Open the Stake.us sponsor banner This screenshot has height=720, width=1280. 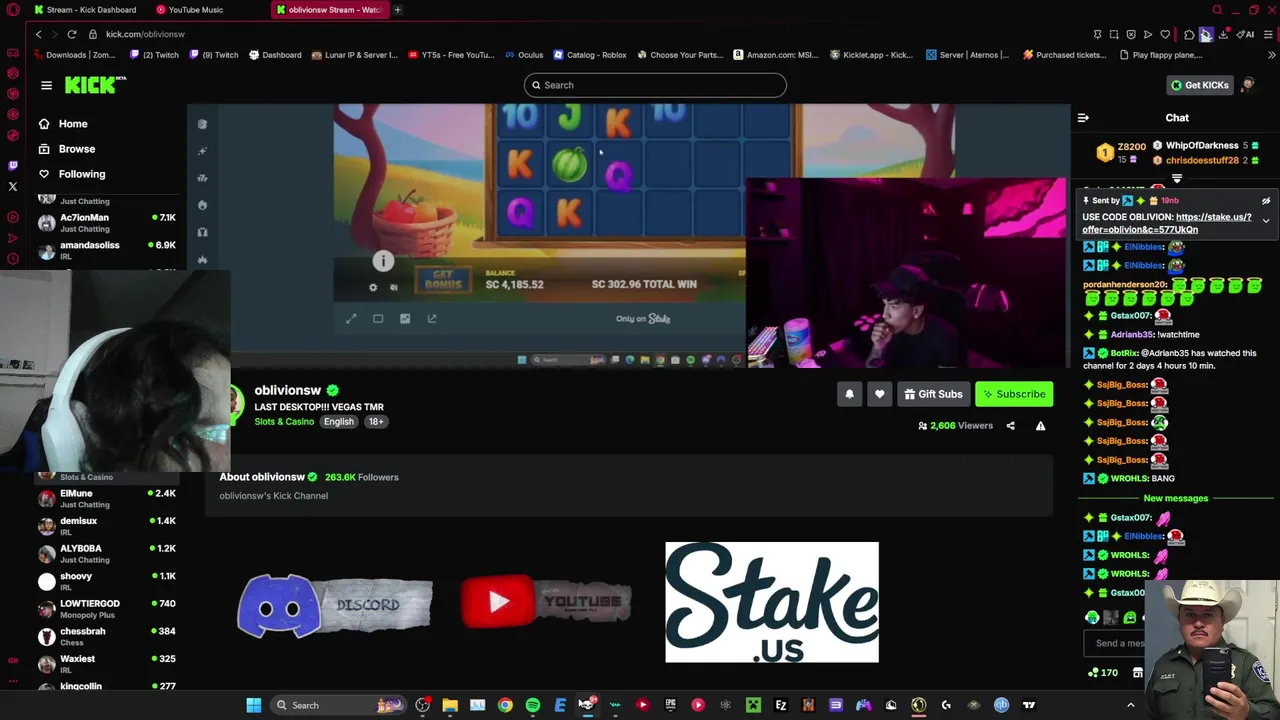tap(772, 602)
